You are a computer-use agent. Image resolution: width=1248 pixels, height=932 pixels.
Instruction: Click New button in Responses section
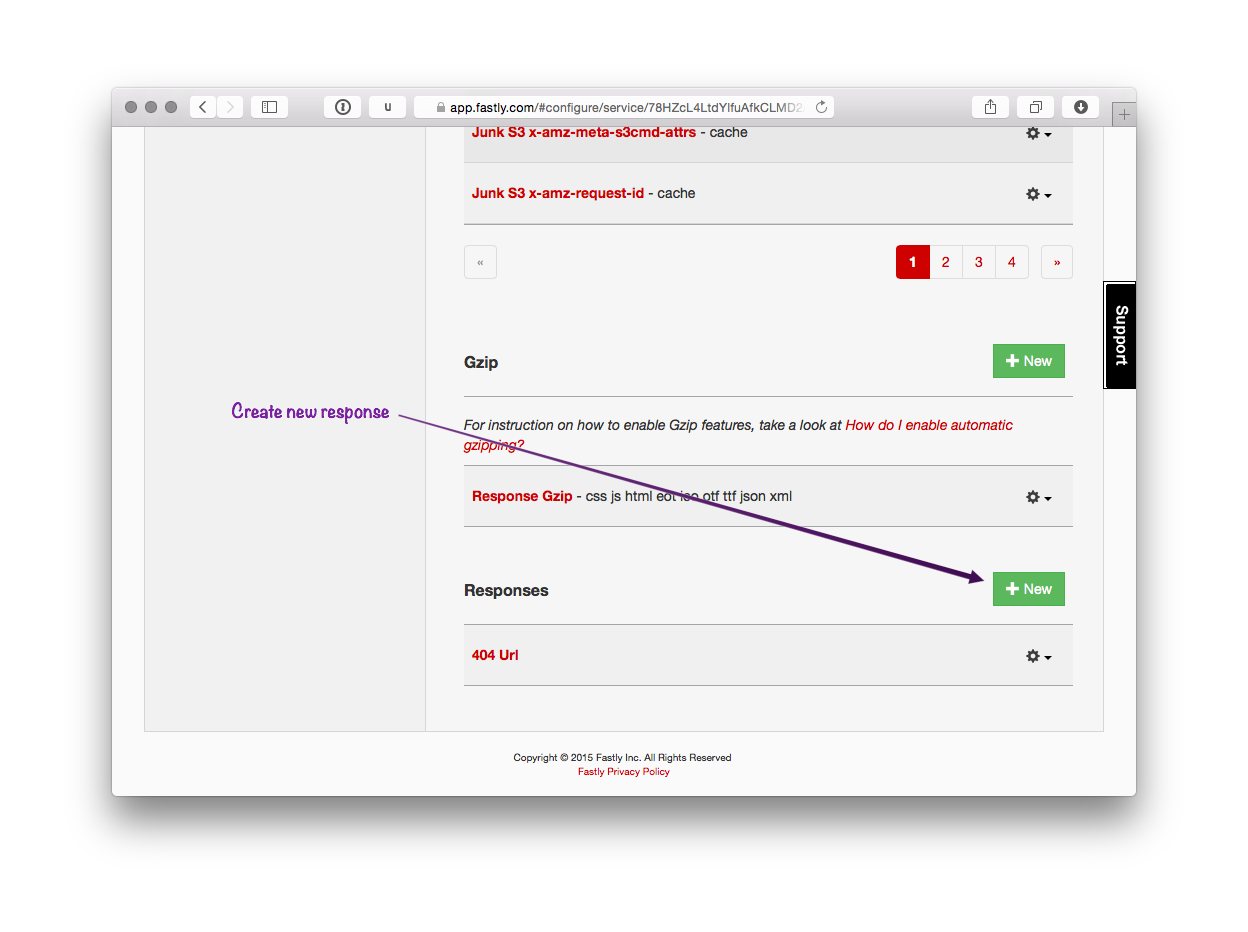pos(1029,589)
